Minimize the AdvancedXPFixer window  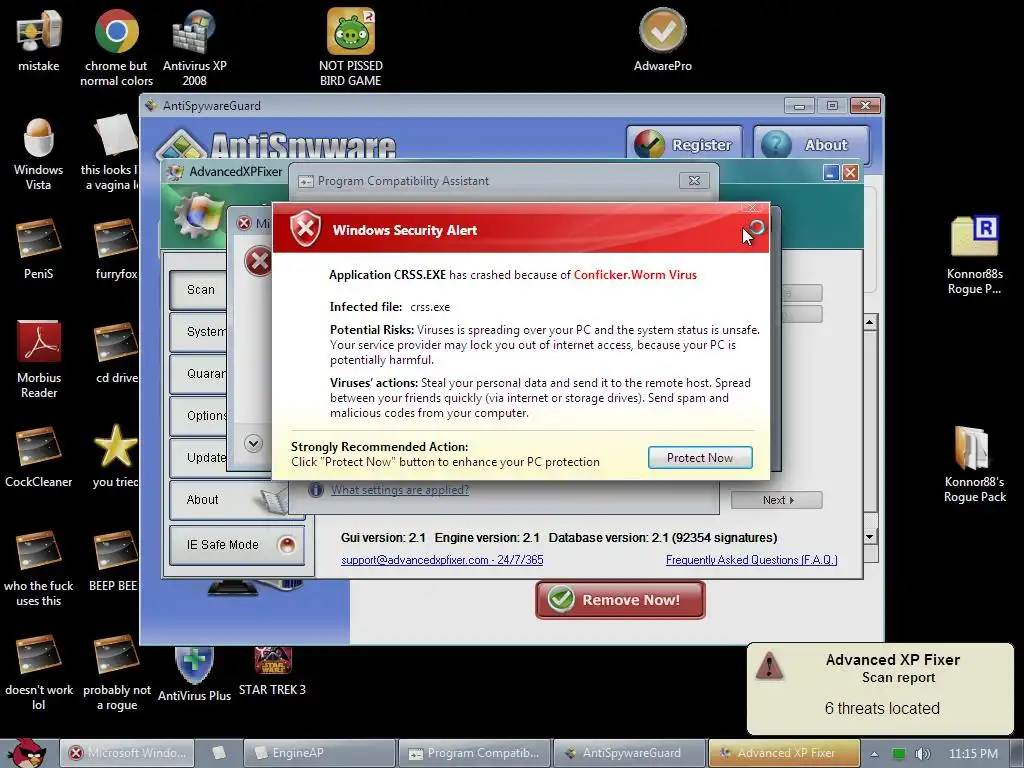(x=831, y=172)
